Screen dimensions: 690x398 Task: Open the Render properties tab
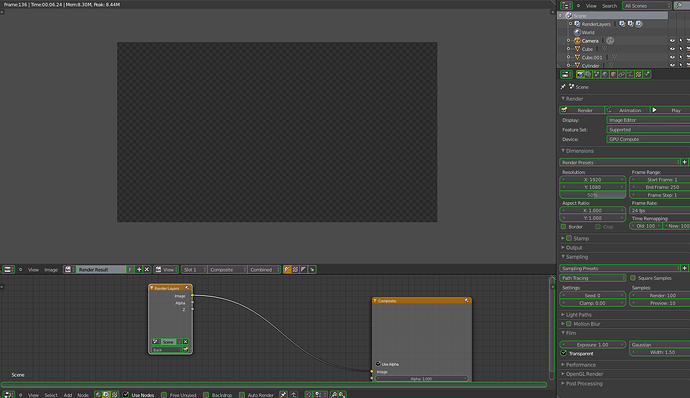point(580,74)
